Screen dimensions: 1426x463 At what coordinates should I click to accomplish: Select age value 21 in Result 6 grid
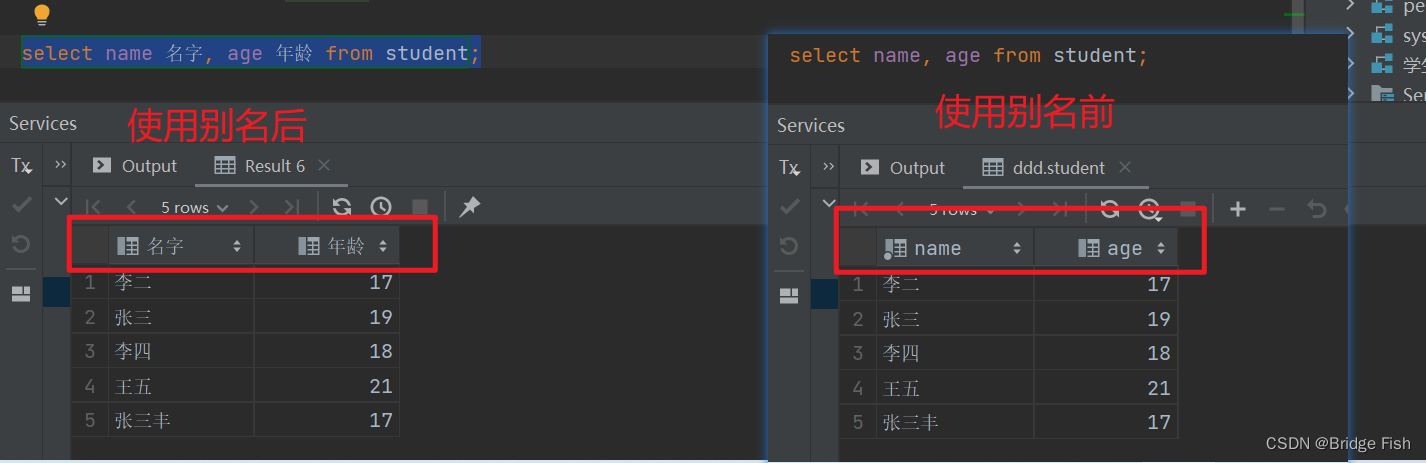click(327, 385)
